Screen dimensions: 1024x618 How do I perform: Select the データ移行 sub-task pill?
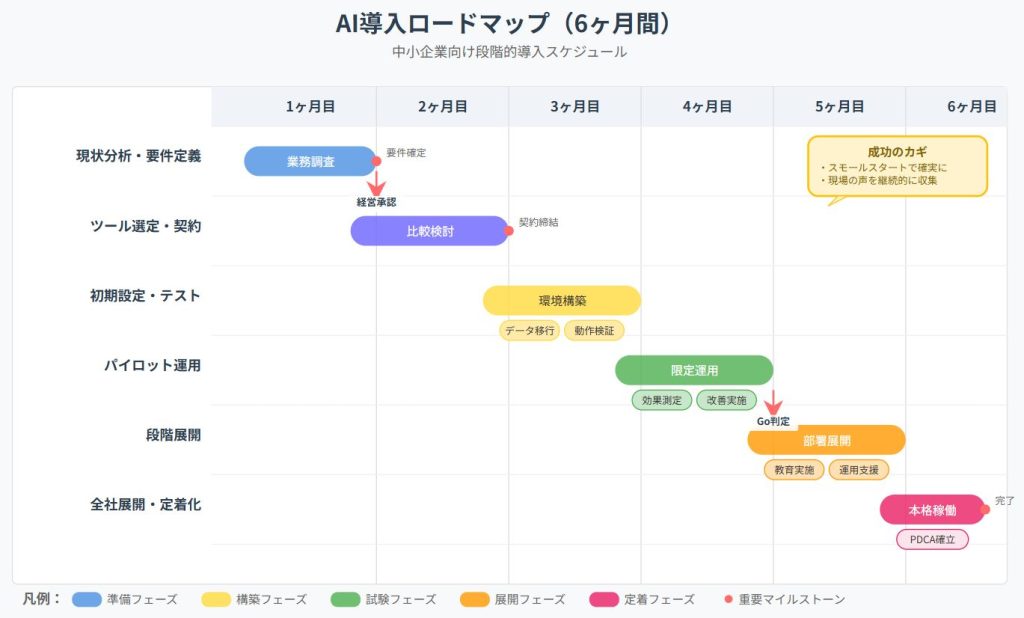tap(529, 330)
